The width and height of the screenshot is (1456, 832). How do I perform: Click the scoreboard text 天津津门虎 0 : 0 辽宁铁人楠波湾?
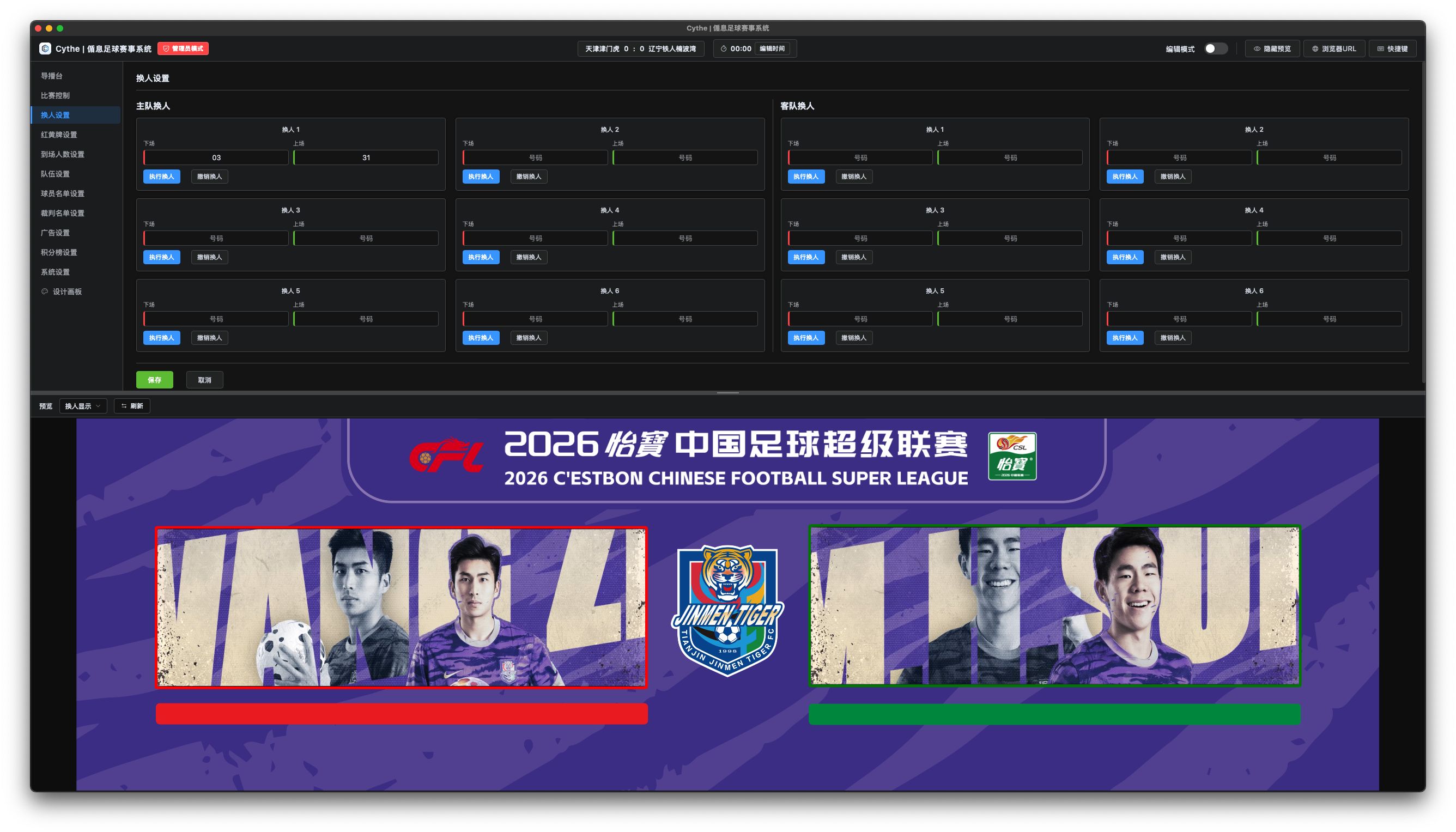pos(641,48)
